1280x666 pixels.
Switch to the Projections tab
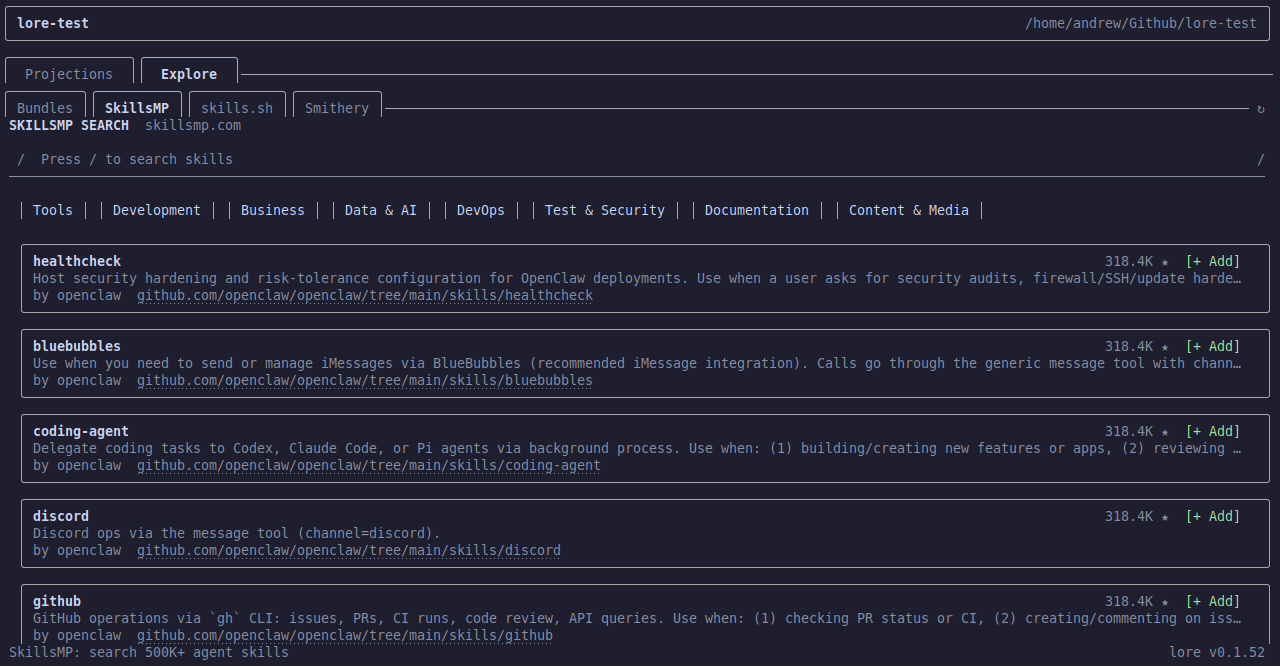click(x=69, y=74)
